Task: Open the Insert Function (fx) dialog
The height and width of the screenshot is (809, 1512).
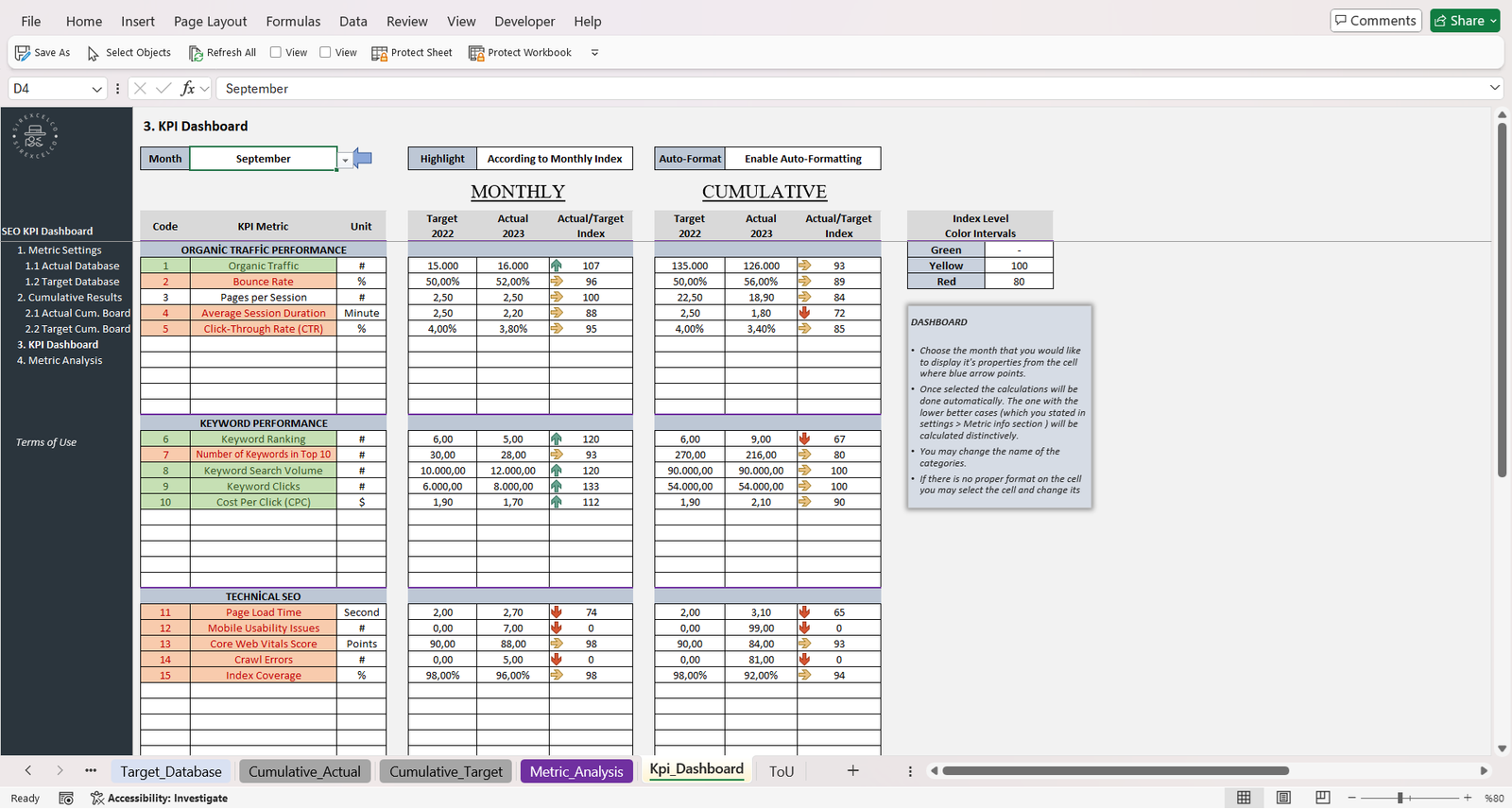Action: point(188,88)
